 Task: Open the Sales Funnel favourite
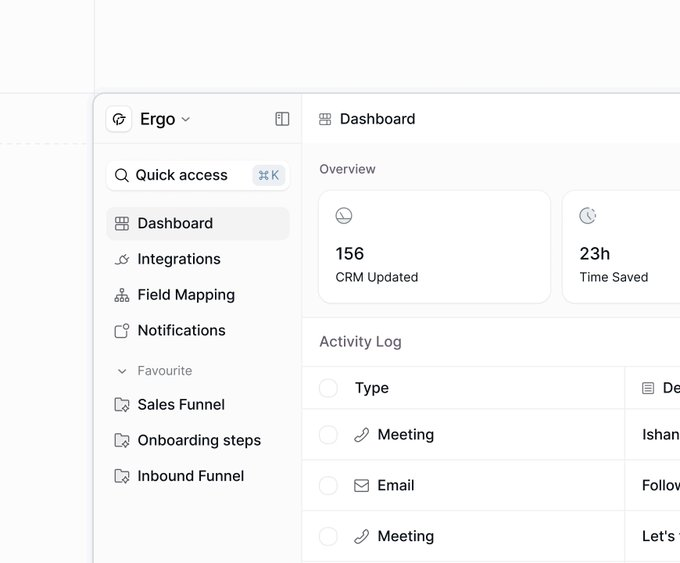tap(198, 405)
